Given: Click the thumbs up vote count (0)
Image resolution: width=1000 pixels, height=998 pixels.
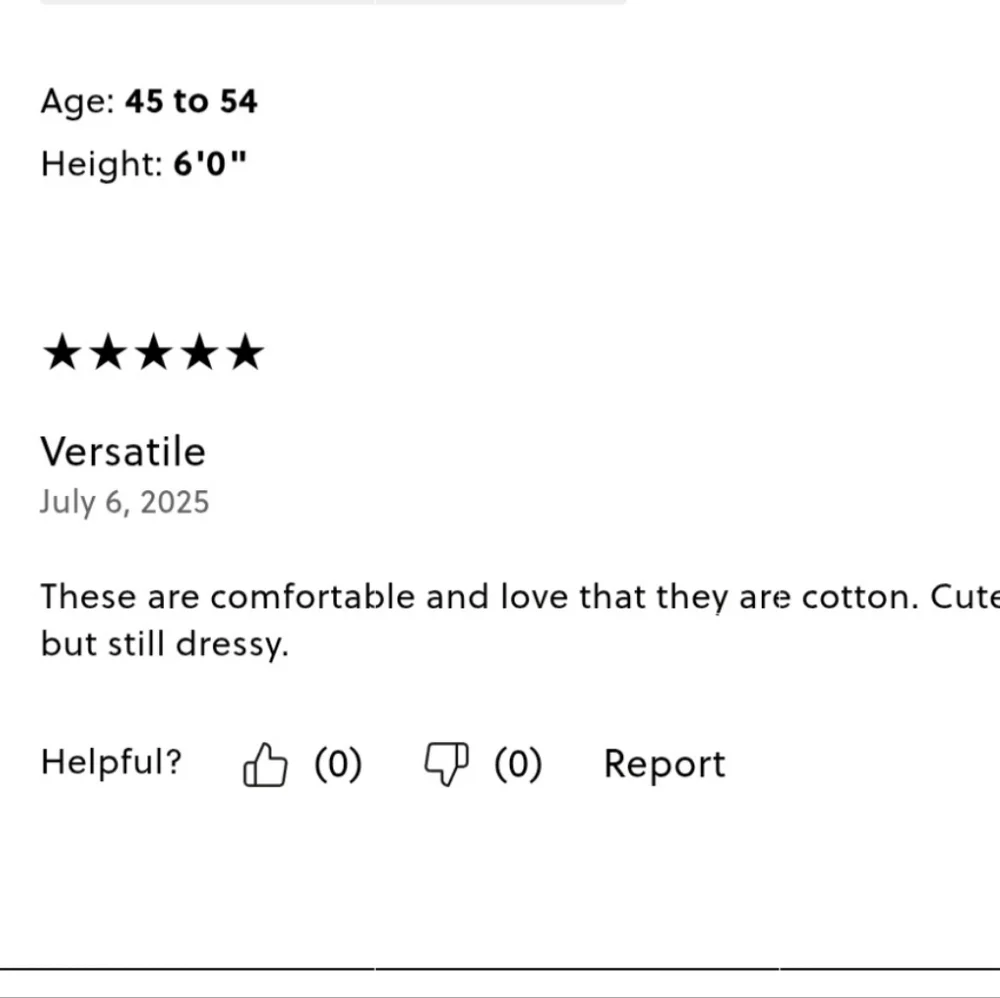Looking at the screenshot, I should click(338, 764).
